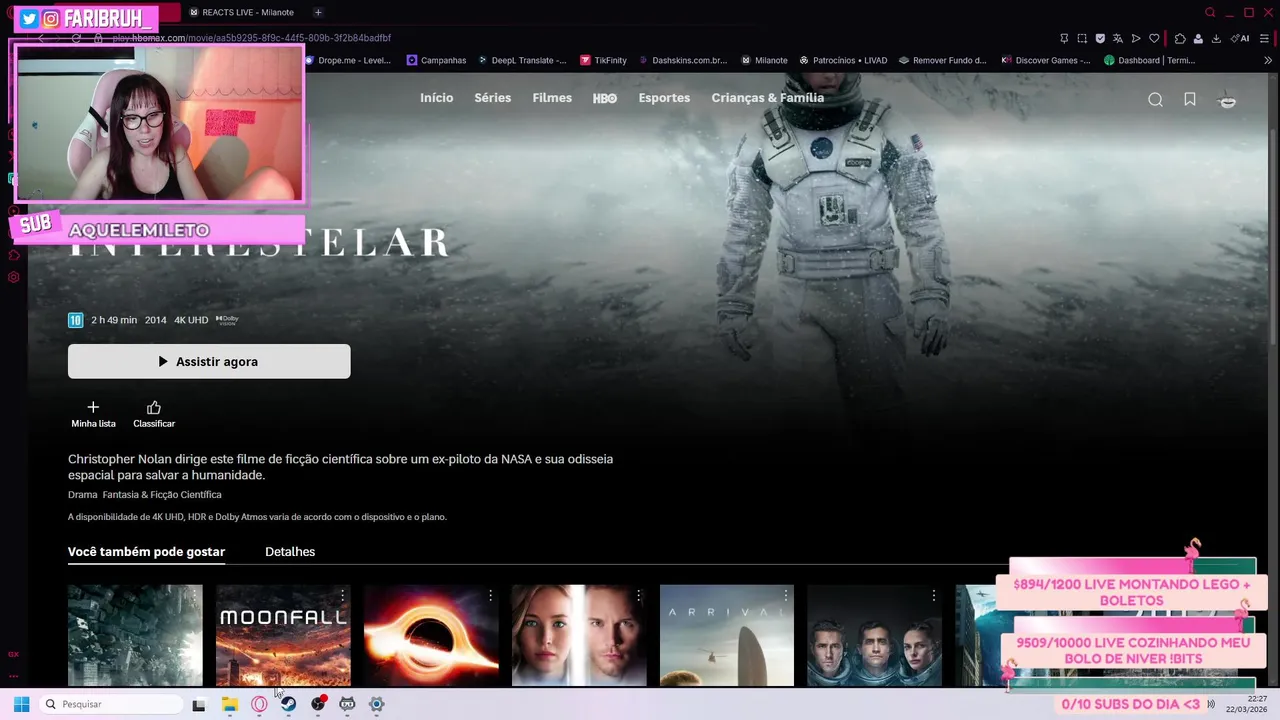
Task: Click the tab search magnifier in title bar
Action: pyautogui.click(x=1210, y=12)
